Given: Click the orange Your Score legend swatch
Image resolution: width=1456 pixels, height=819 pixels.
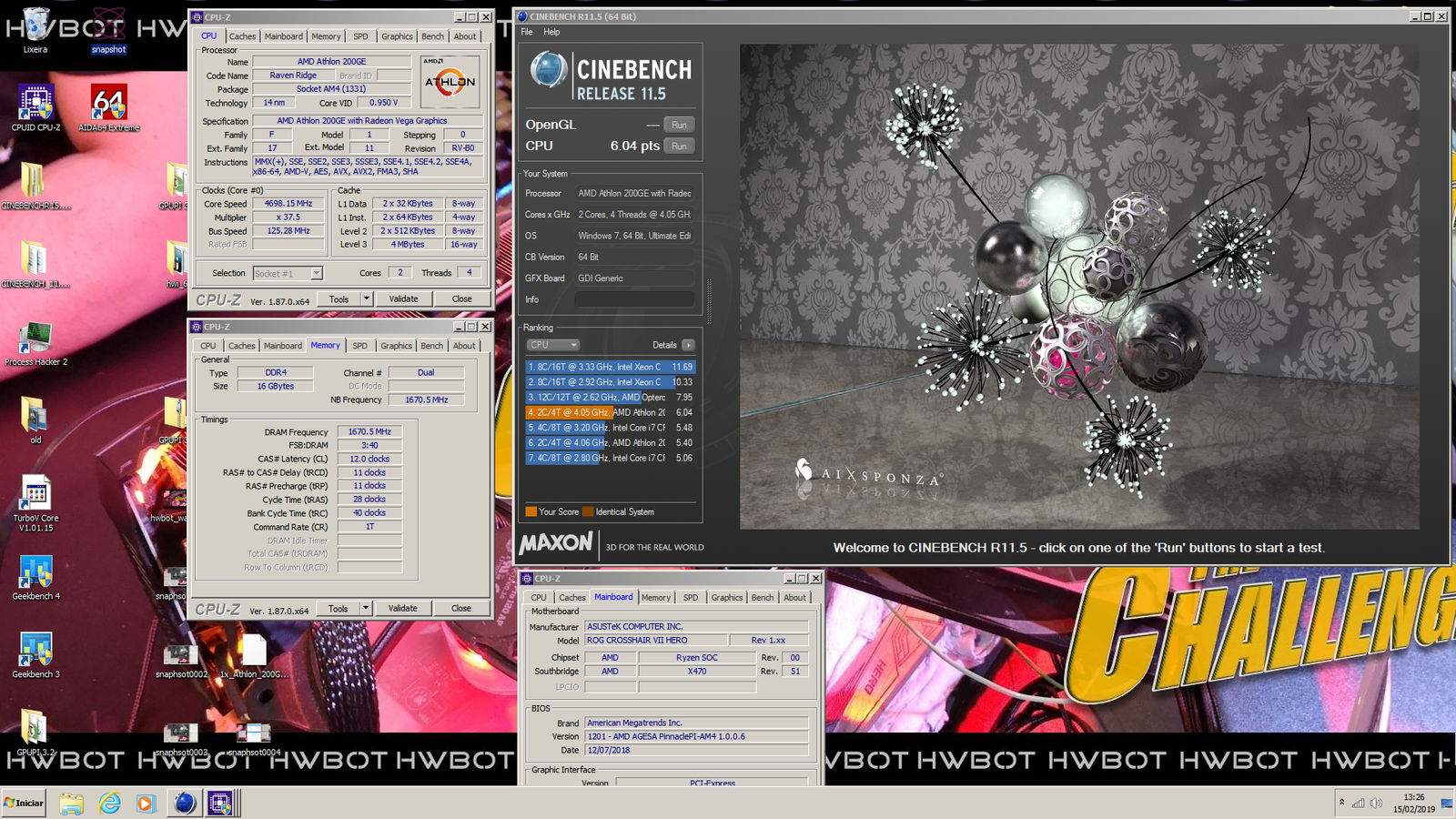Looking at the screenshot, I should coord(531,511).
